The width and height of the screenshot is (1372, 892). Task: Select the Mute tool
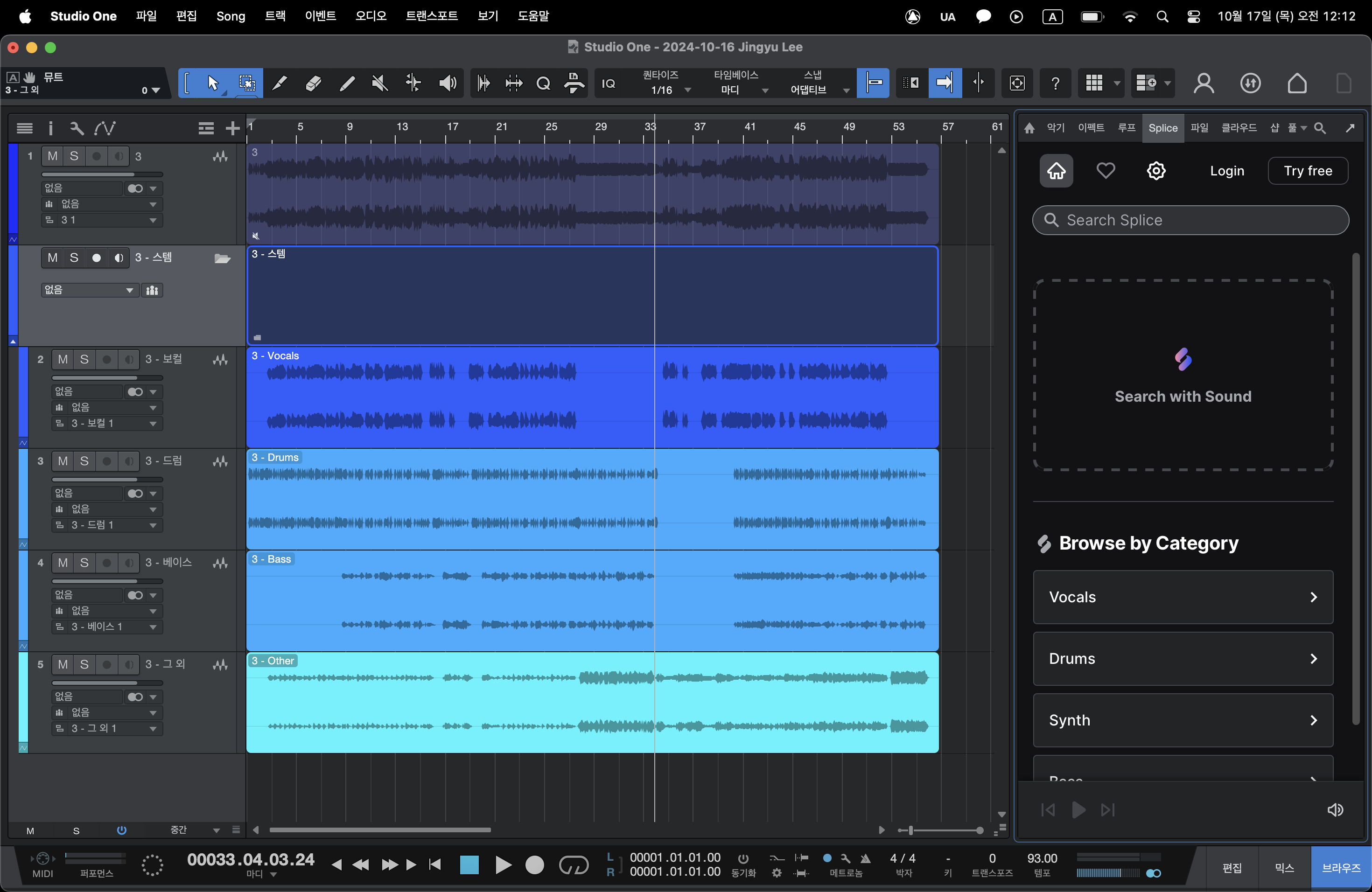click(x=380, y=83)
